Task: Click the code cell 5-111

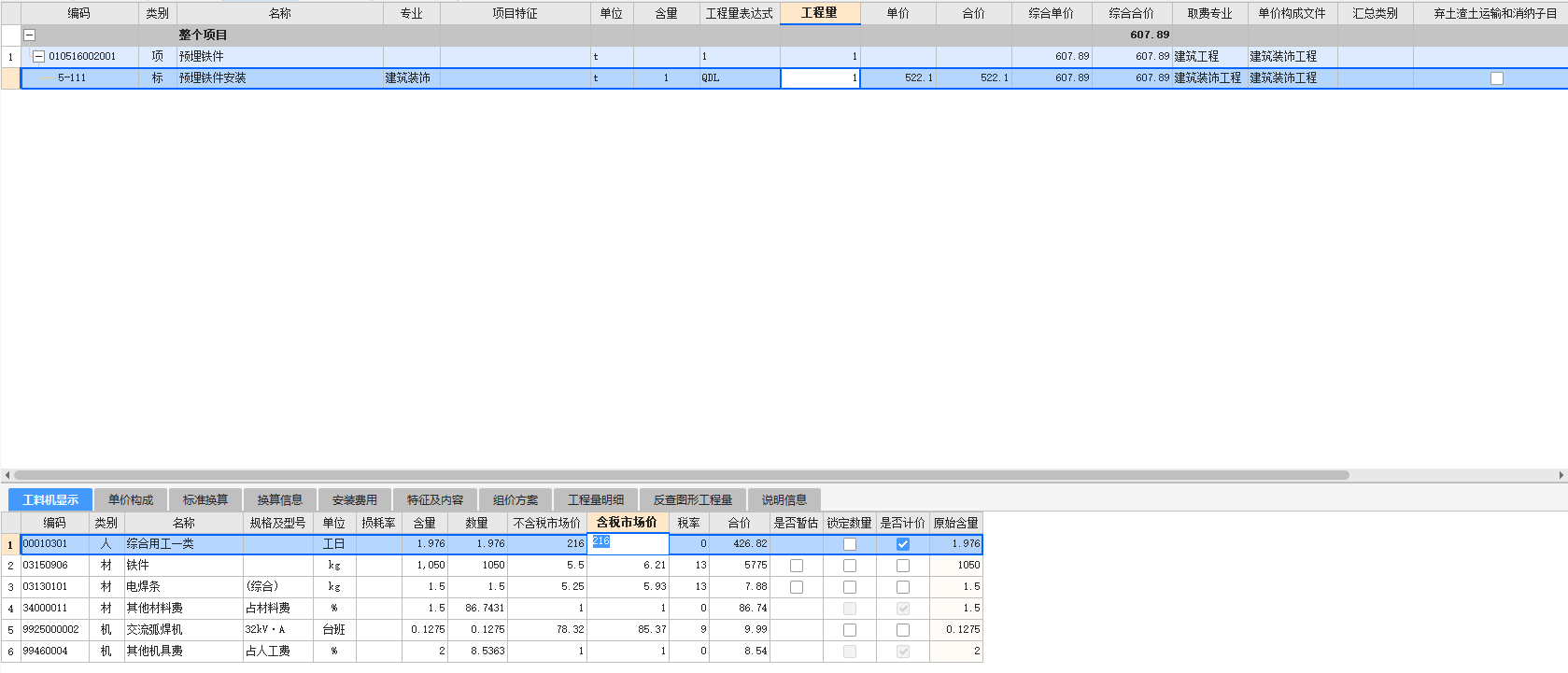Action: tap(72, 78)
